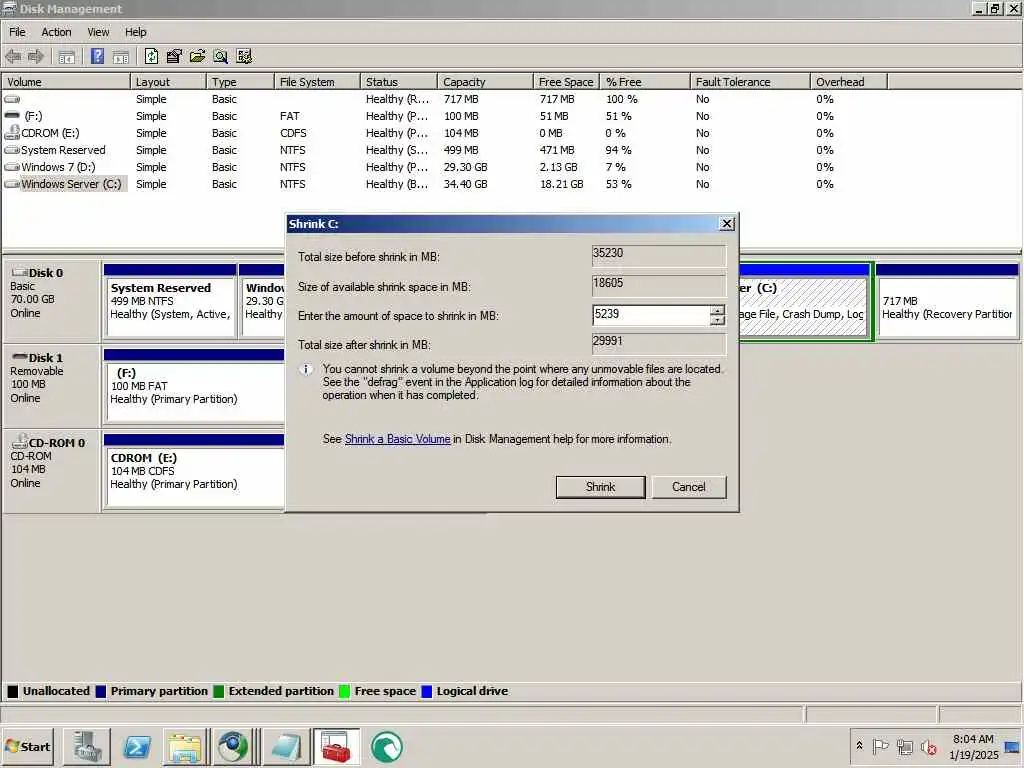This screenshot has height=768, width=1024.
Task: Close the Shrink C: dialog
Action: pyautogui.click(x=727, y=223)
